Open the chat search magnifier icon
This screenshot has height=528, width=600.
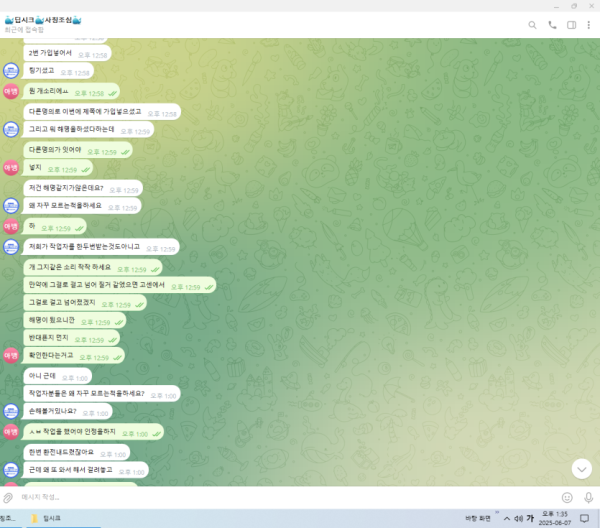(532, 25)
